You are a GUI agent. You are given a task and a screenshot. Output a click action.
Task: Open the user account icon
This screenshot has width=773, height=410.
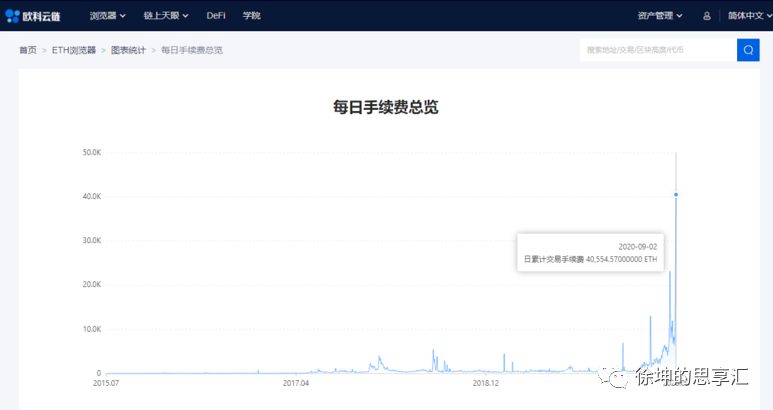point(707,16)
